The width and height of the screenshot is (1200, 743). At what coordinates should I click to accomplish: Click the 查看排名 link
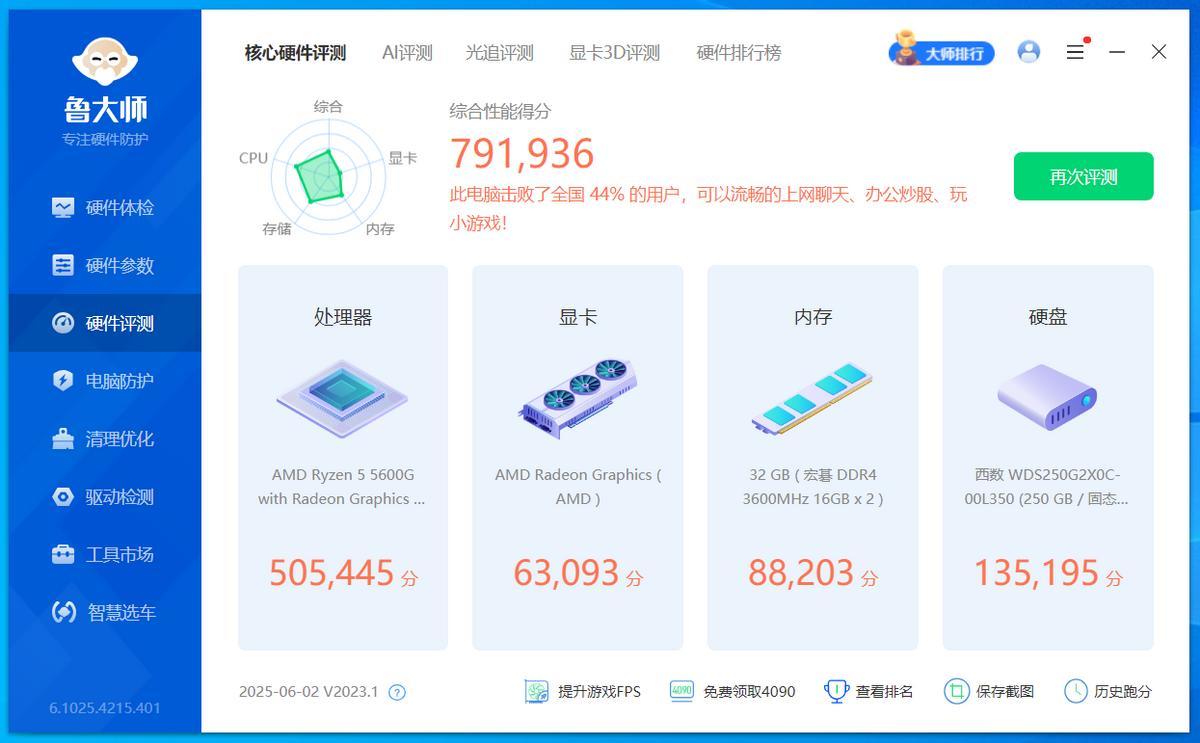[x=869, y=691]
